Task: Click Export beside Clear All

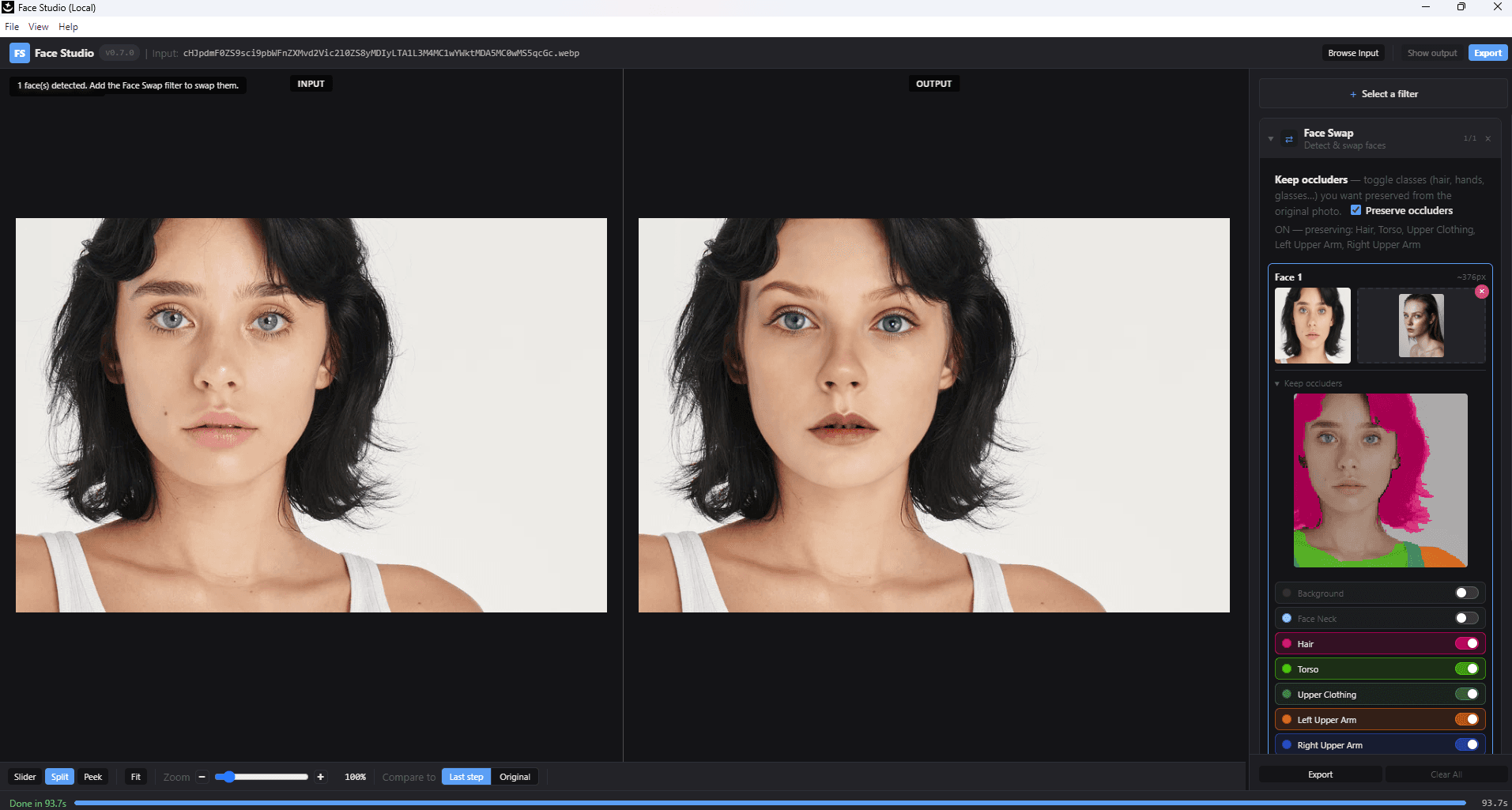Action: click(1321, 774)
